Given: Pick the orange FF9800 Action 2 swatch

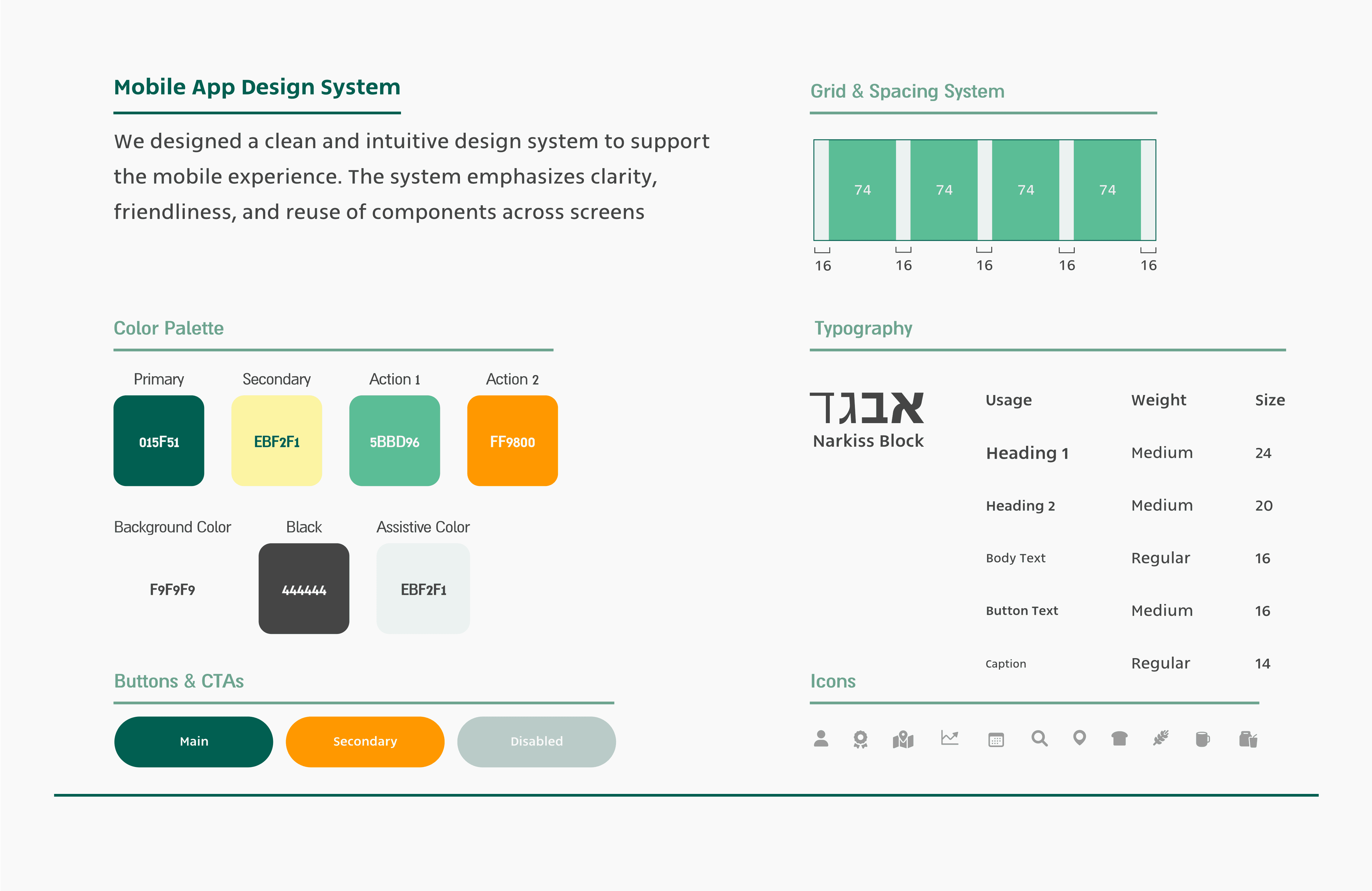Looking at the screenshot, I should click(512, 441).
